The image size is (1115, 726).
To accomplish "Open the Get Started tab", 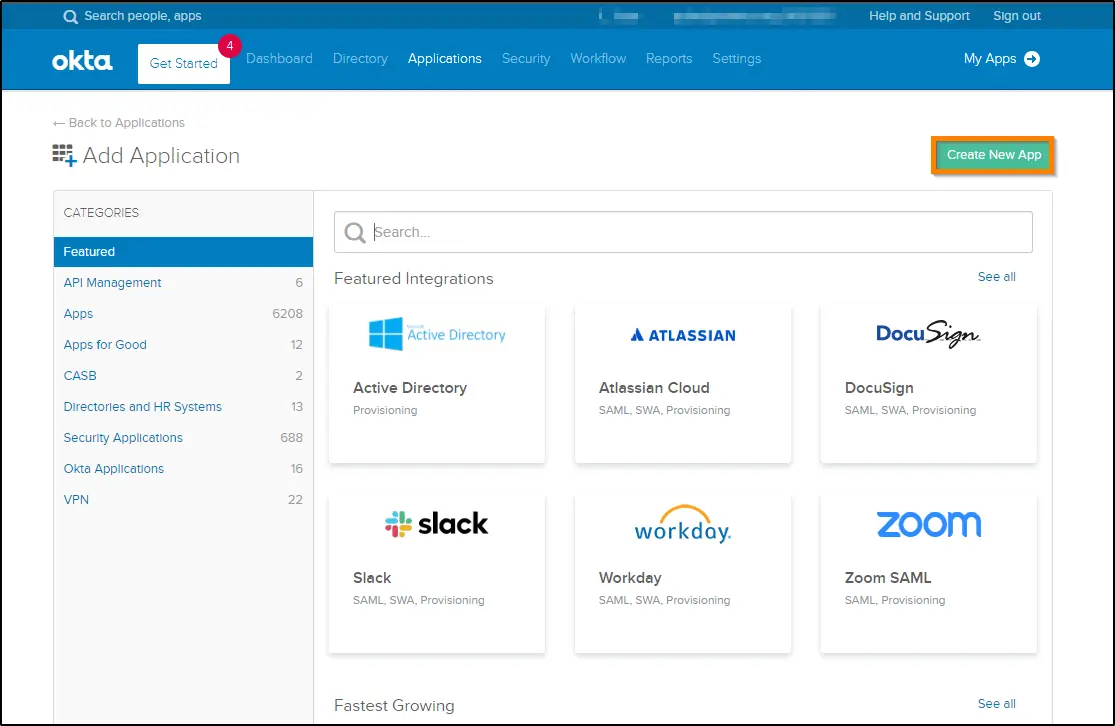I will click(183, 63).
